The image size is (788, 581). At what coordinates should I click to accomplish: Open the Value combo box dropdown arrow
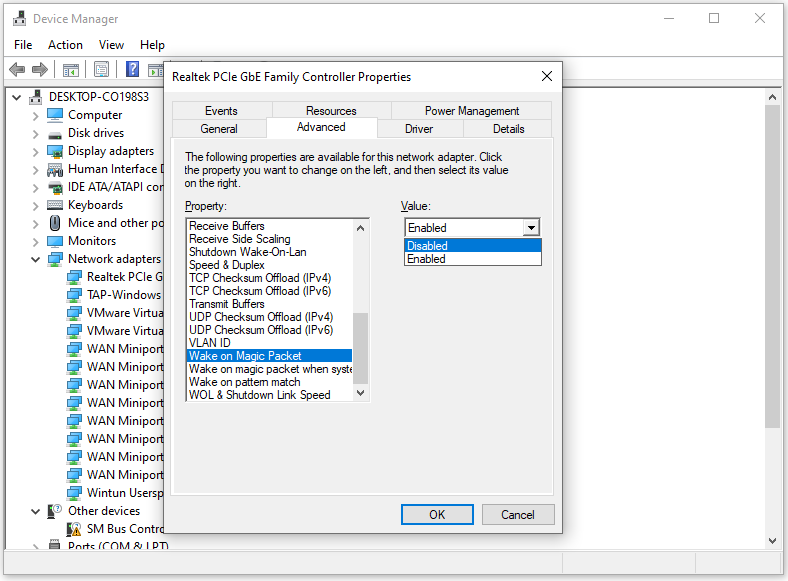point(531,228)
